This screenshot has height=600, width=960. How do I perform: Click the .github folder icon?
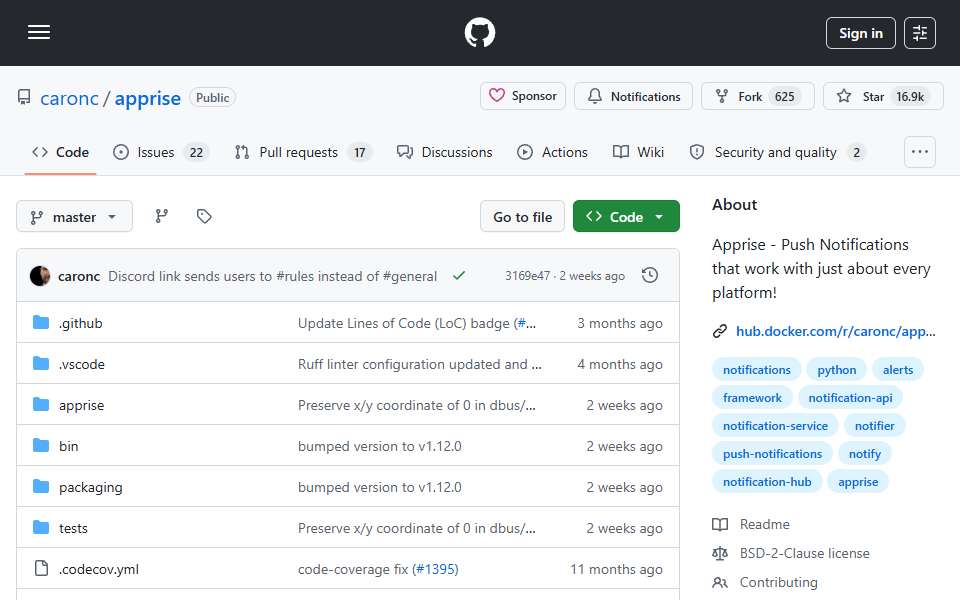pyautogui.click(x=41, y=323)
